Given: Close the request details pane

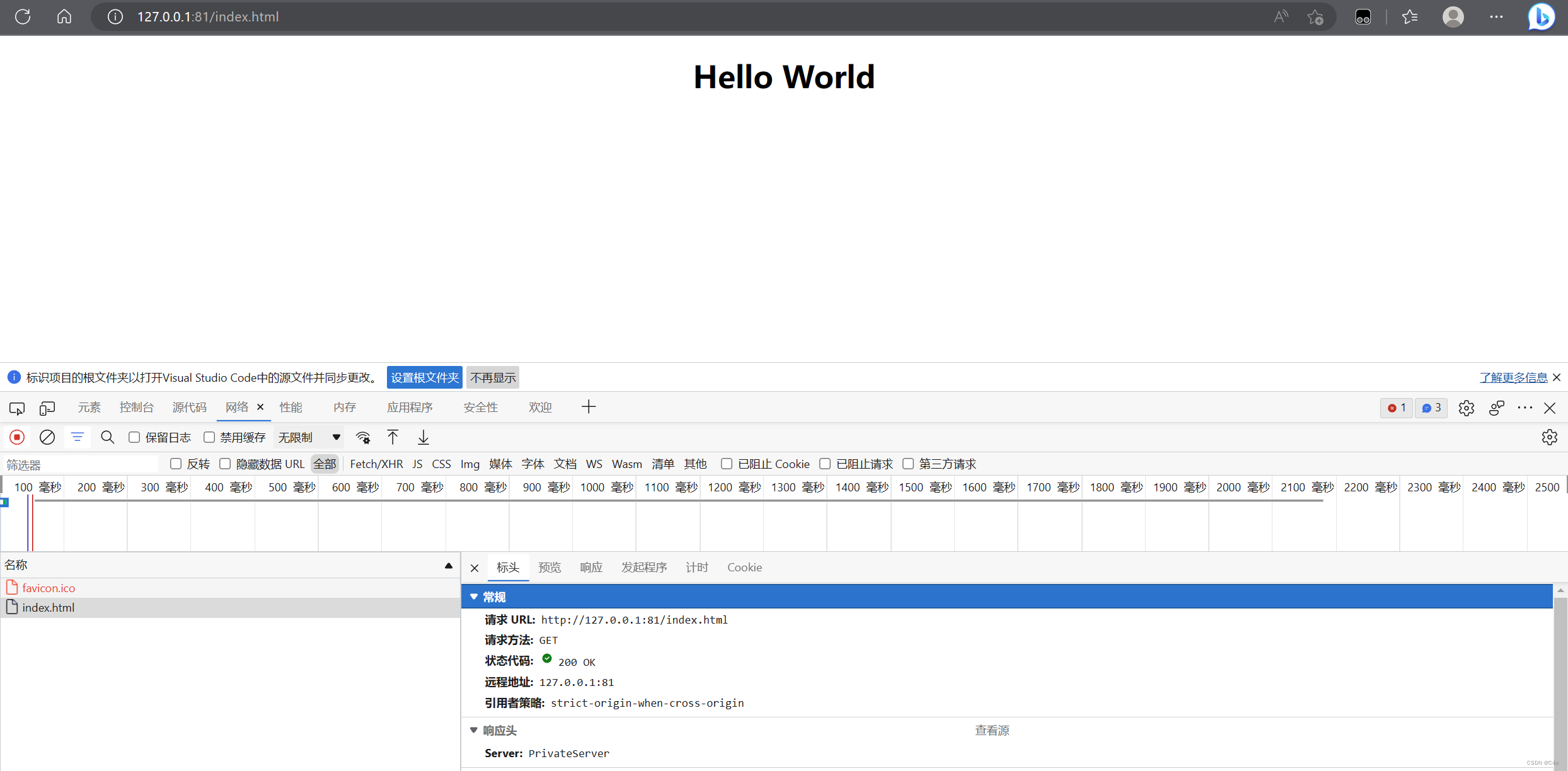Looking at the screenshot, I should pyautogui.click(x=475, y=568).
